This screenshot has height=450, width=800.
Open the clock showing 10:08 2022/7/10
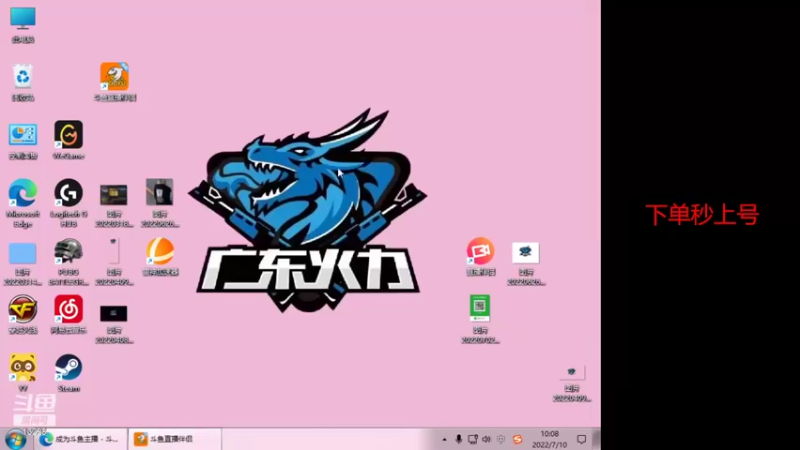pyautogui.click(x=549, y=439)
